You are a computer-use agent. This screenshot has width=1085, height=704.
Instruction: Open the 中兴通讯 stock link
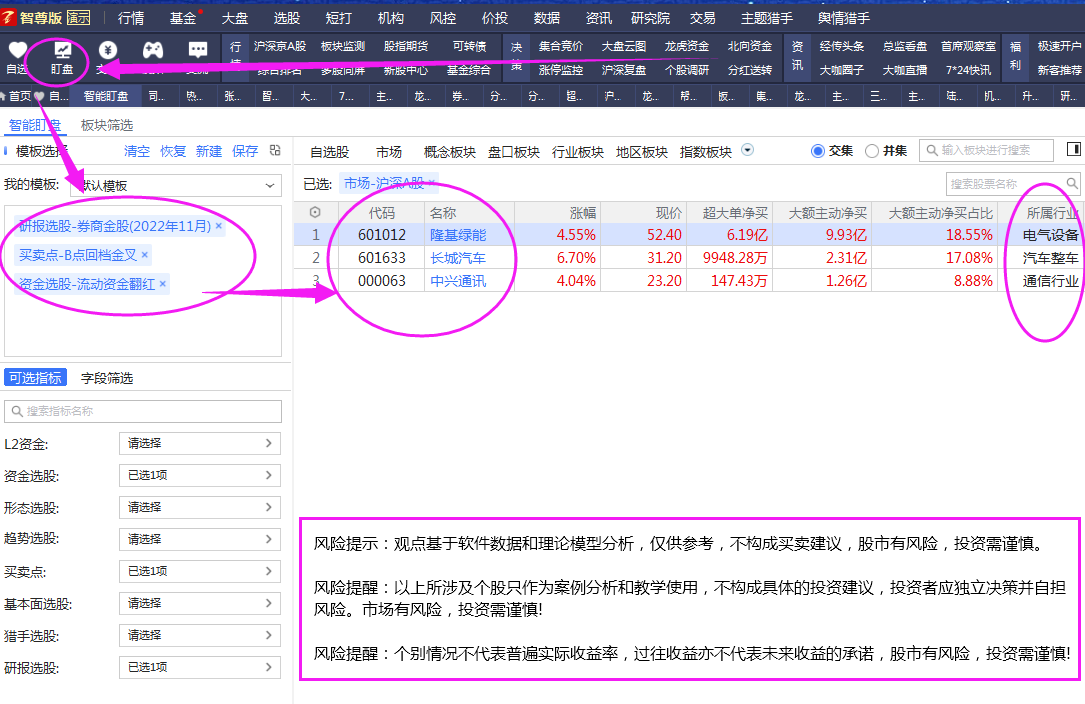[457, 281]
